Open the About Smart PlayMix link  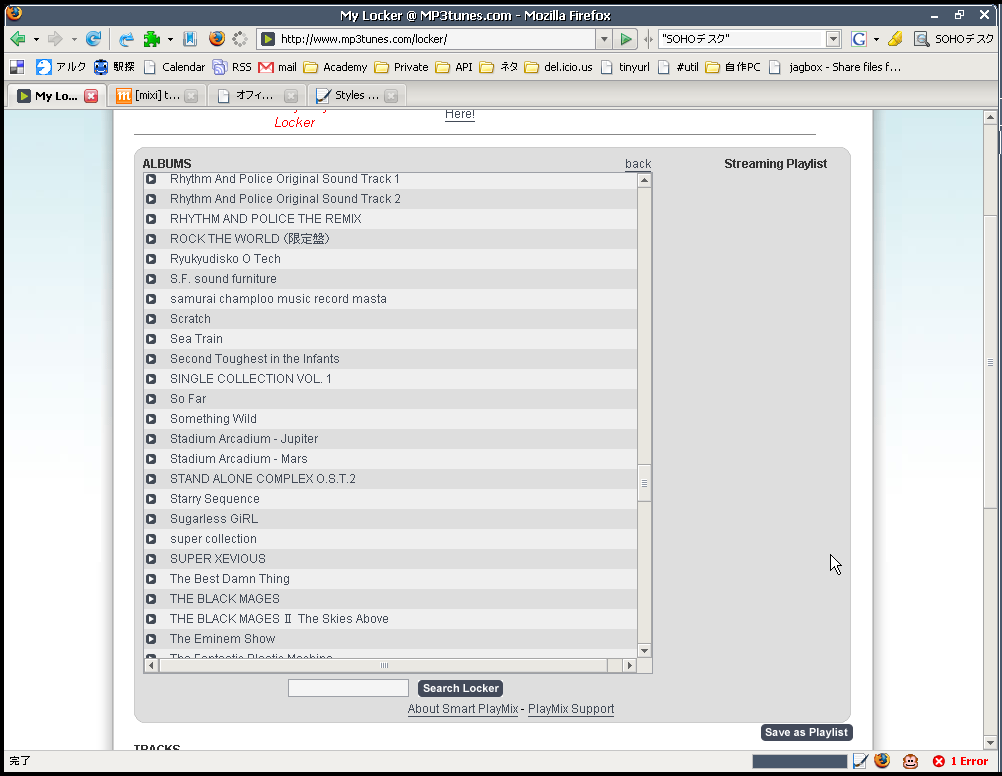[x=463, y=709]
